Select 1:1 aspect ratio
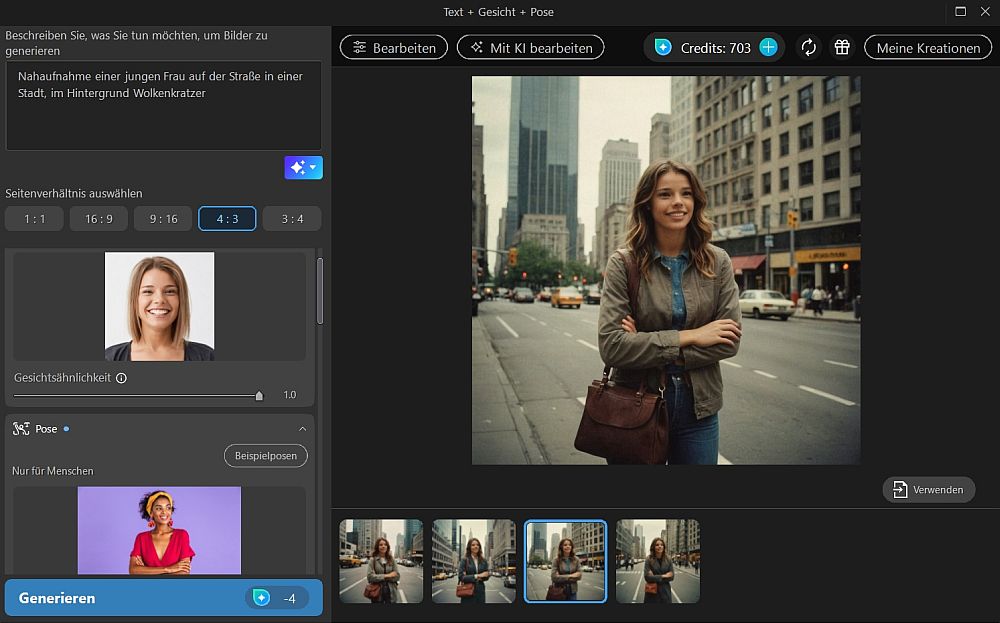Image resolution: width=1000 pixels, height=623 pixels. pos(34,219)
